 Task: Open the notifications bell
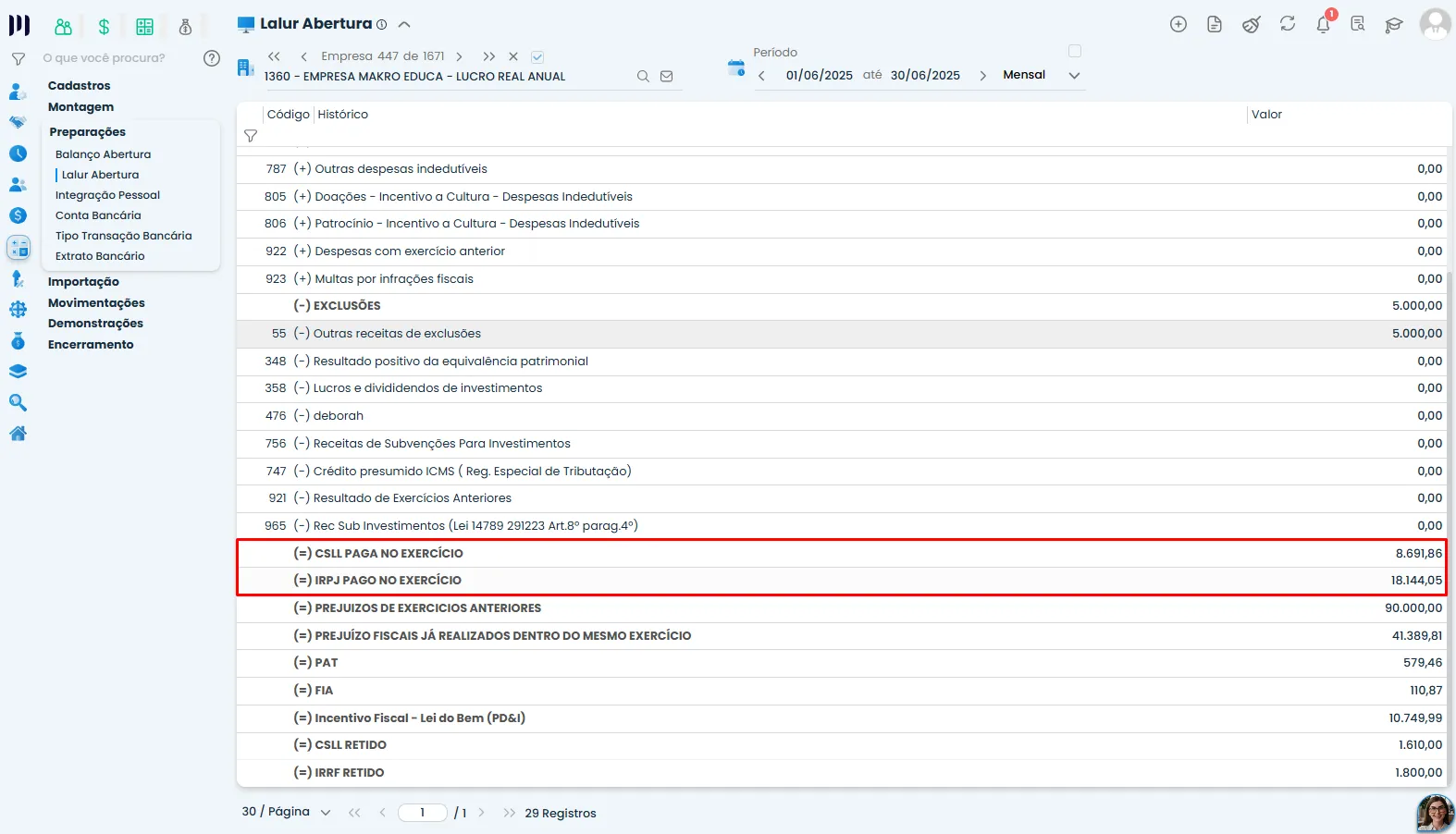1324,24
